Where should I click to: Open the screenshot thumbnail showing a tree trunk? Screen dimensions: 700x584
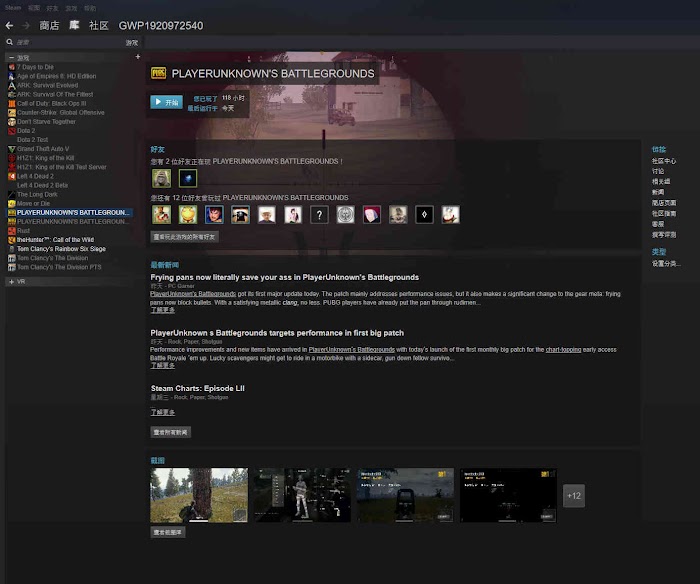tap(199, 495)
